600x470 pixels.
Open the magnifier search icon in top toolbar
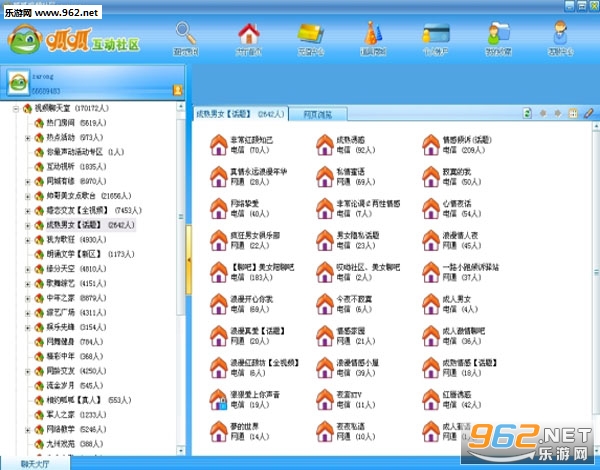(x=186, y=34)
